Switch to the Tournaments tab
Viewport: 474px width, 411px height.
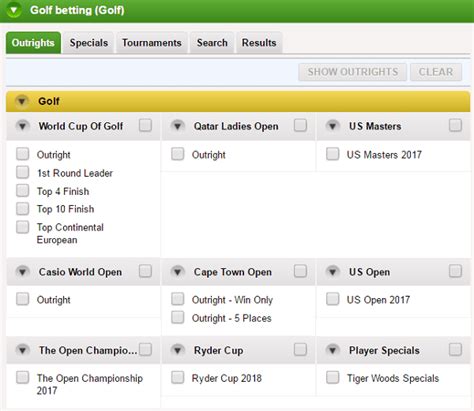click(x=152, y=43)
